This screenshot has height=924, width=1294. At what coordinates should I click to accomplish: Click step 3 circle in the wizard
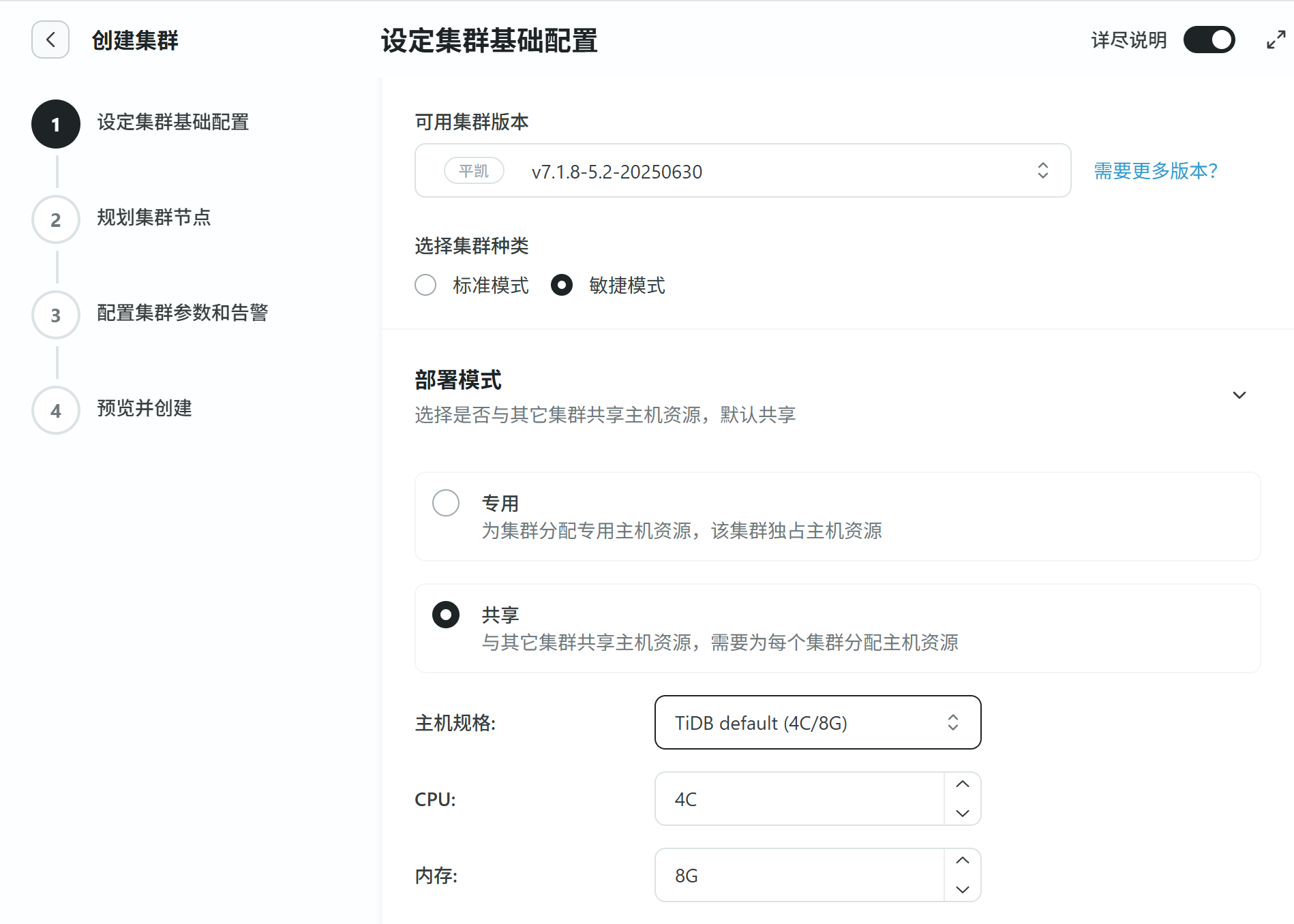(56, 315)
